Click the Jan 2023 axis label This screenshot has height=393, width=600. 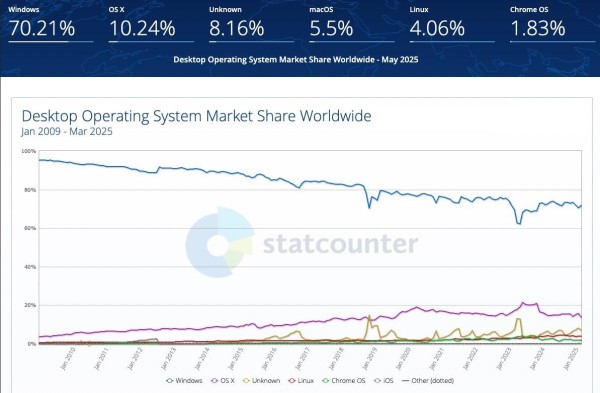tap(504, 359)
